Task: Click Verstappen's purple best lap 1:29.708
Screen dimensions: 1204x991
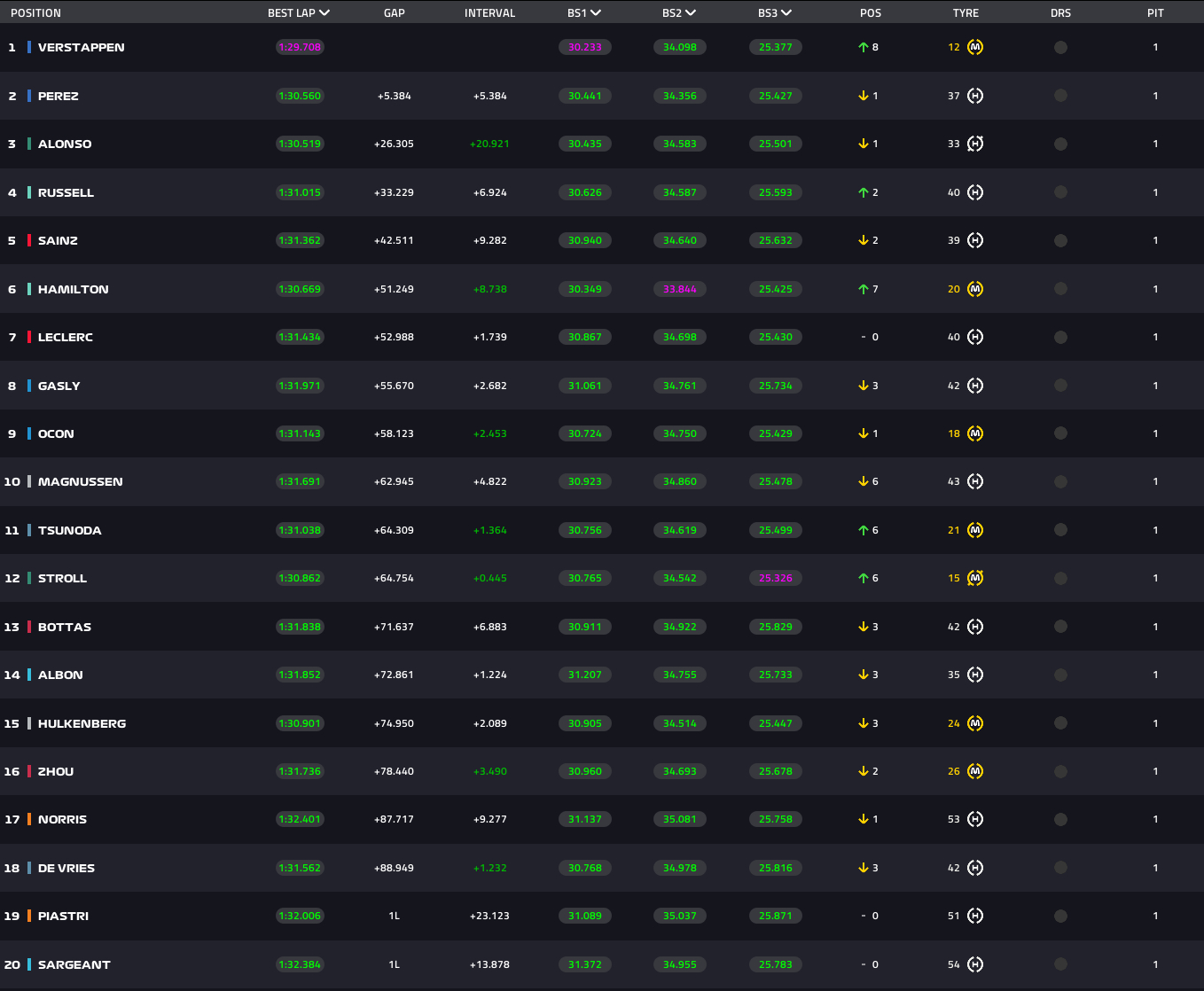Action: (x=300, y=47)
